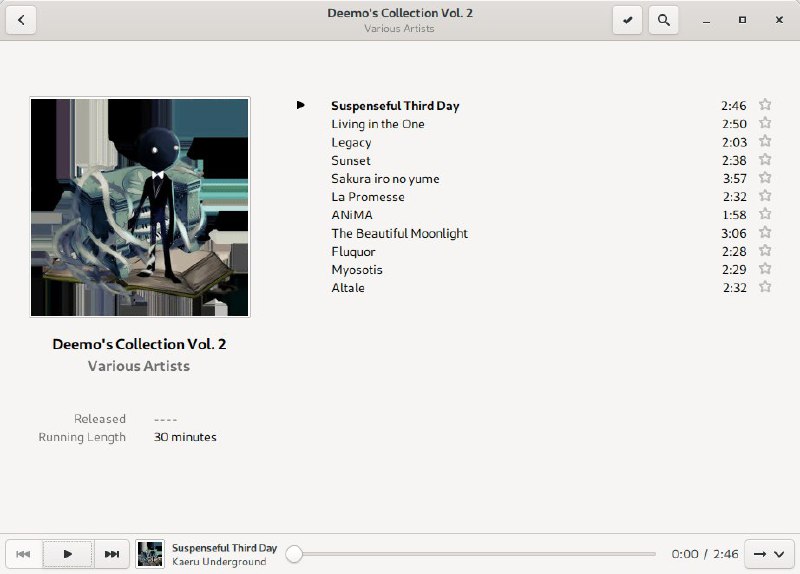This screenshot has width=800, height=574.
Task: Play the Fluquor song
Action: pos(353,252)
